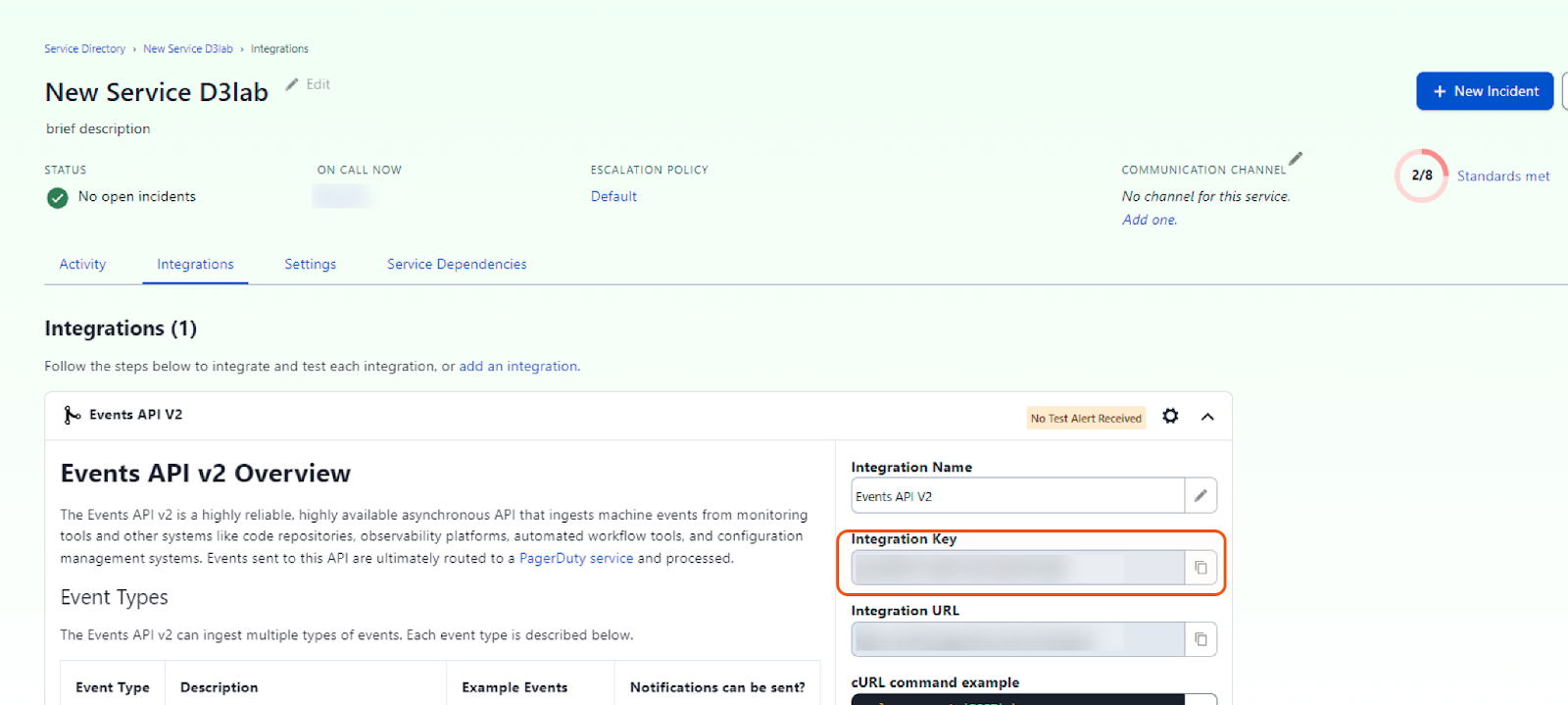Click pencil icon beside Communication Channel

point(1296,159)
